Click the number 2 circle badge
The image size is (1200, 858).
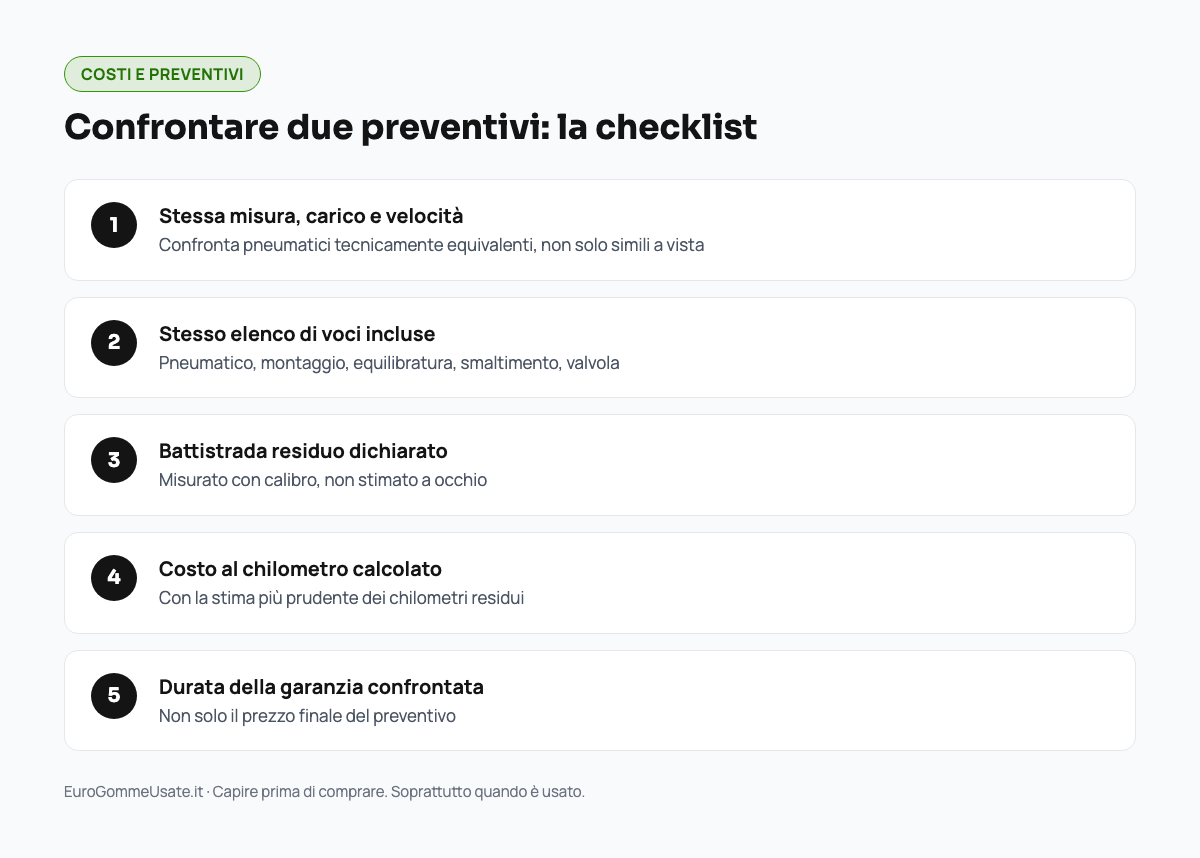pyautogui.click(x=114, y=342)
